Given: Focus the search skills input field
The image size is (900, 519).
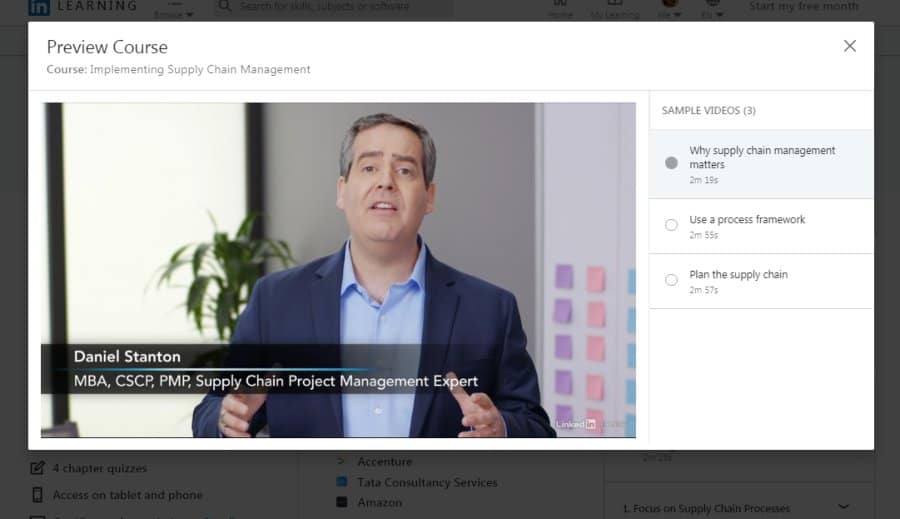Looking at the screenshot, I should click(333, 6).
